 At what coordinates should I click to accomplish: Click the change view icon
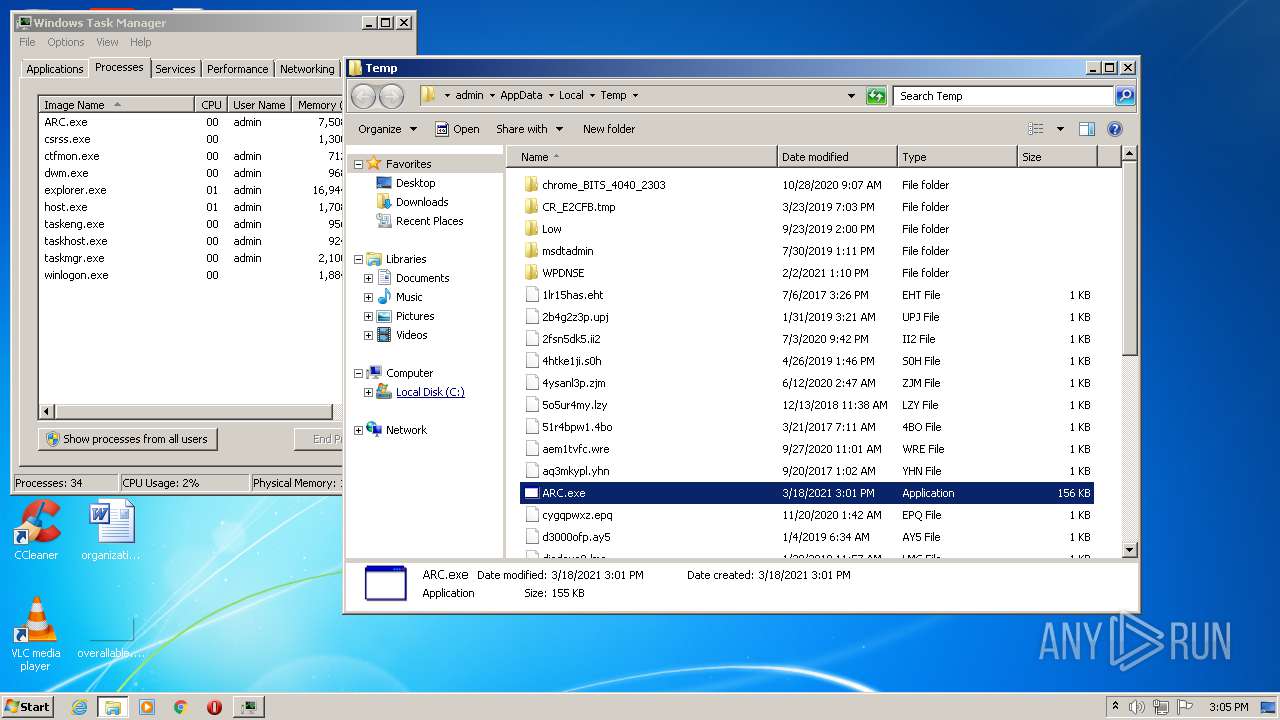1036,129
